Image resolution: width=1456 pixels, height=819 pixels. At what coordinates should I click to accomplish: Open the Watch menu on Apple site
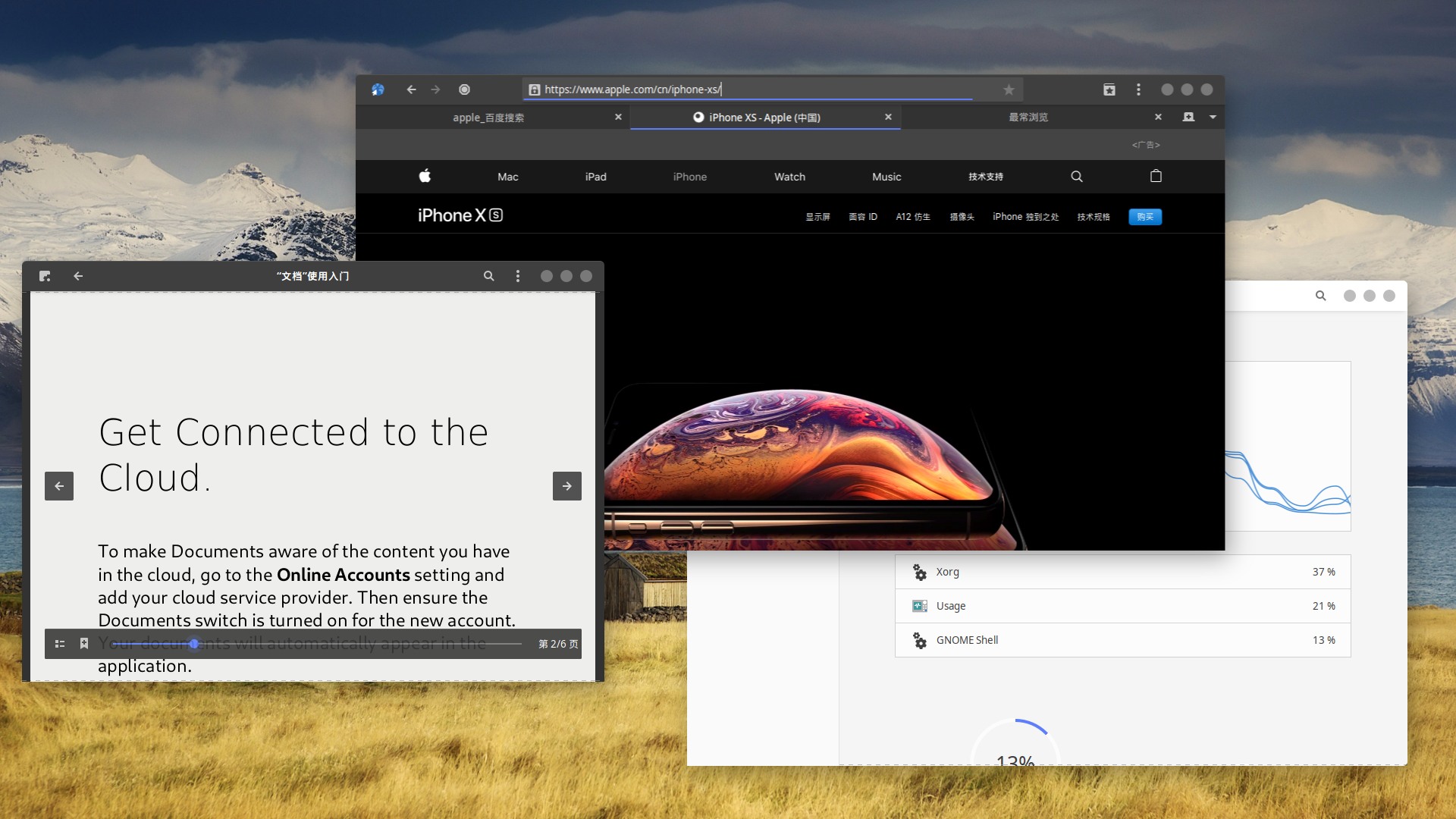789,177
